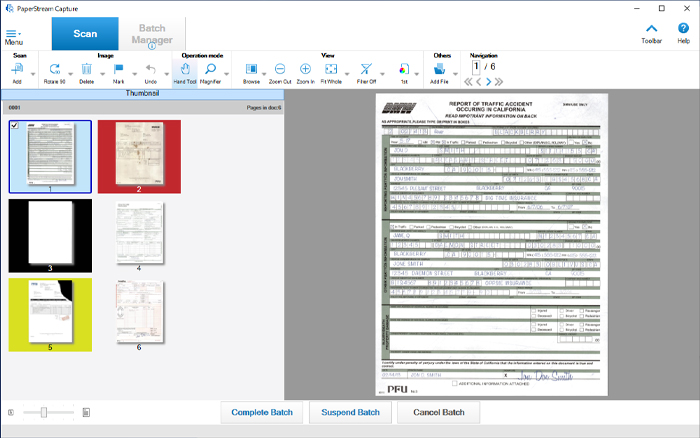Click the document header 0001
The width and height of the screenshot is (700, 438).
point(142,108)
